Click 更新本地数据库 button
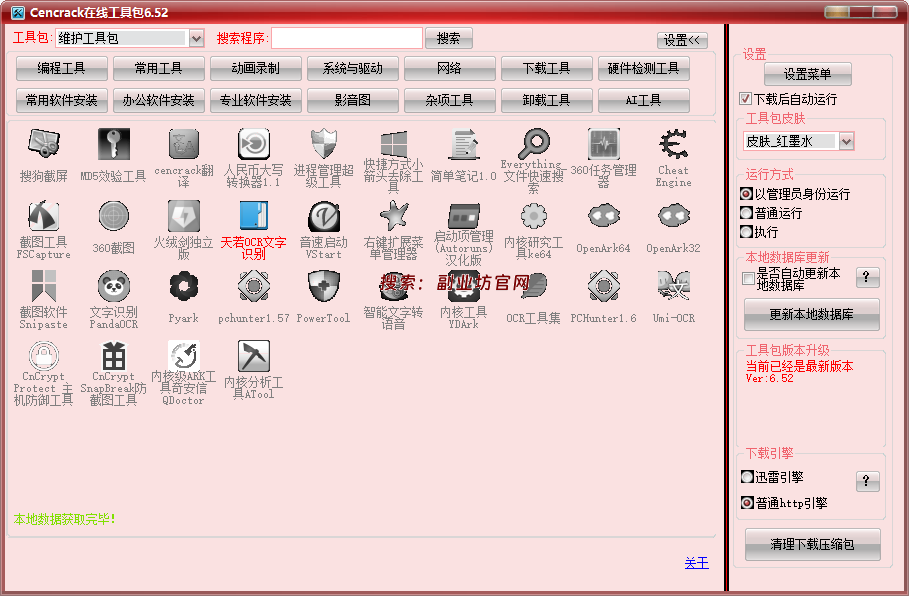Screen dimensions: 909x596 click(812, 314)
